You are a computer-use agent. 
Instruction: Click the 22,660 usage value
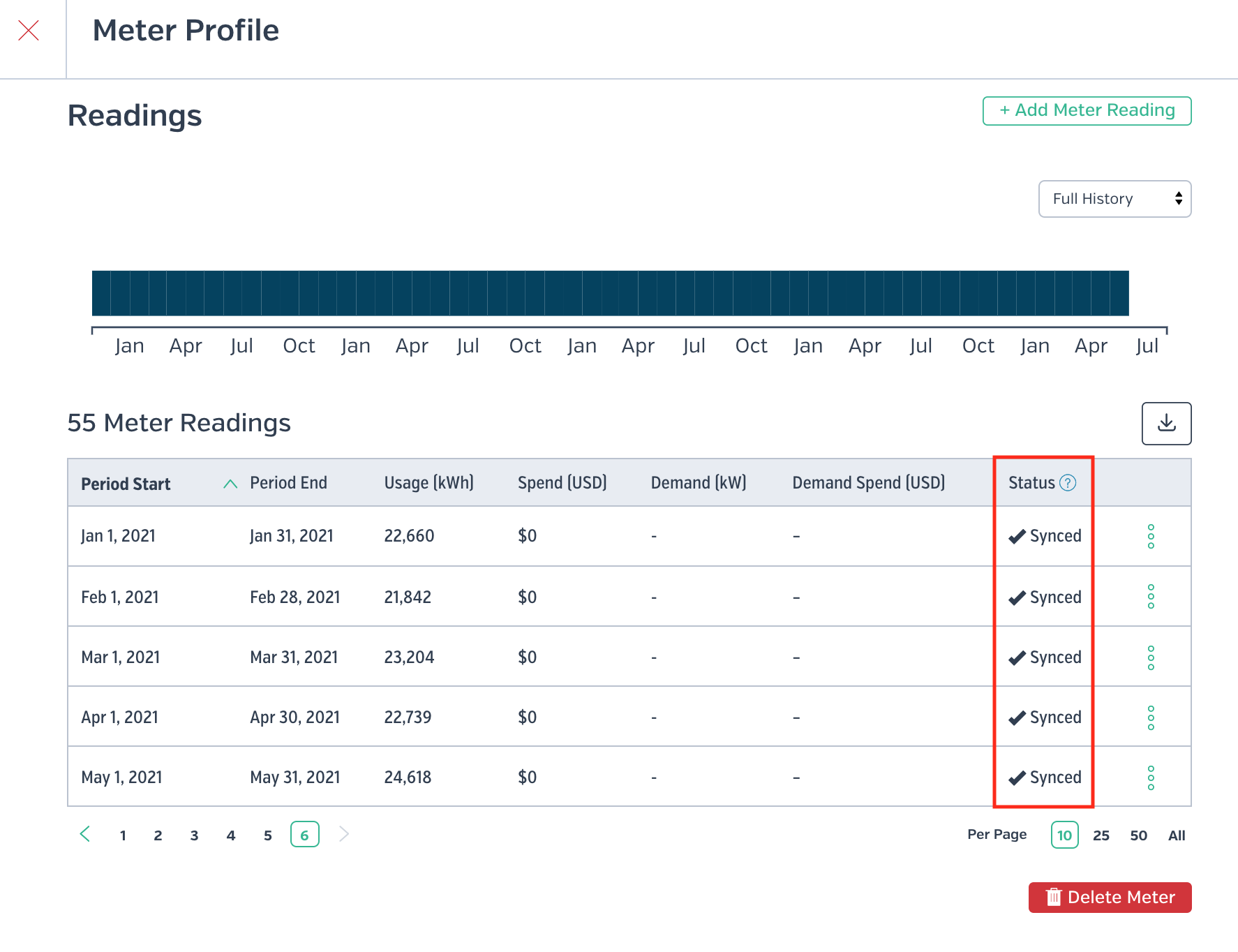pyautogui.click(x=409, y=536)
